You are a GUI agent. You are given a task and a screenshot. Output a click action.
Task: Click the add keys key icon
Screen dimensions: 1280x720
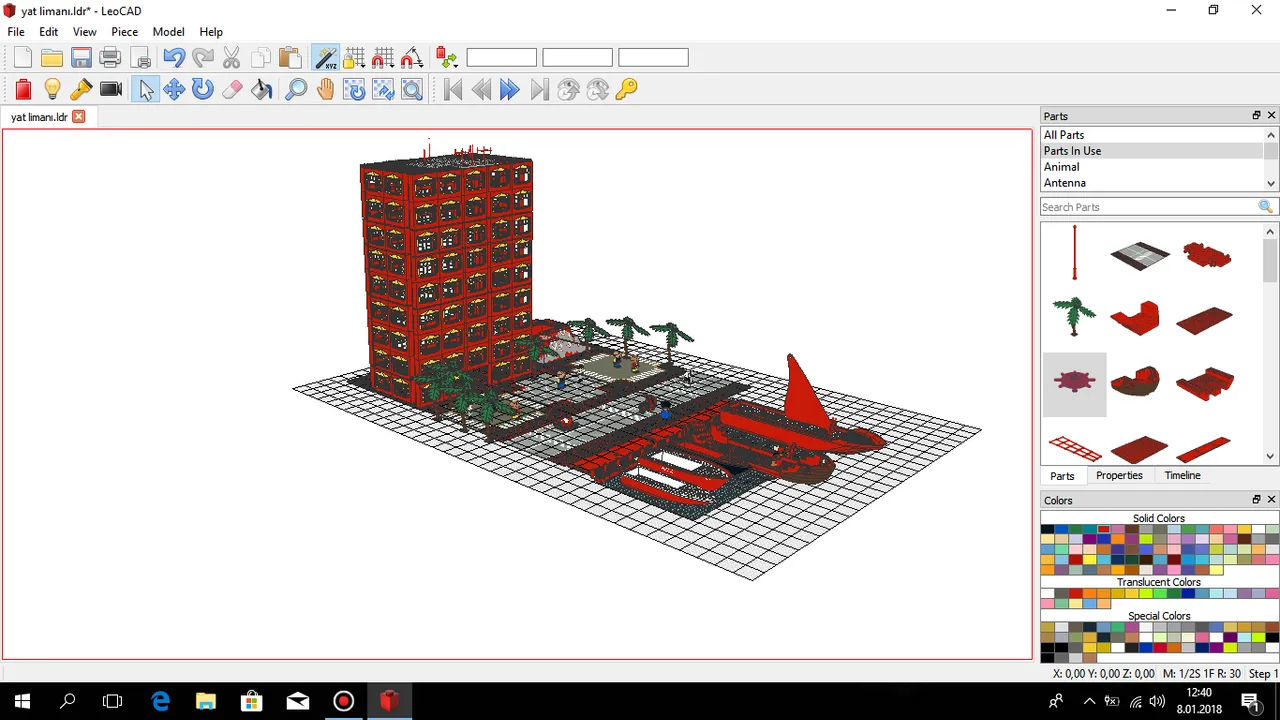(x=627, y=89)
